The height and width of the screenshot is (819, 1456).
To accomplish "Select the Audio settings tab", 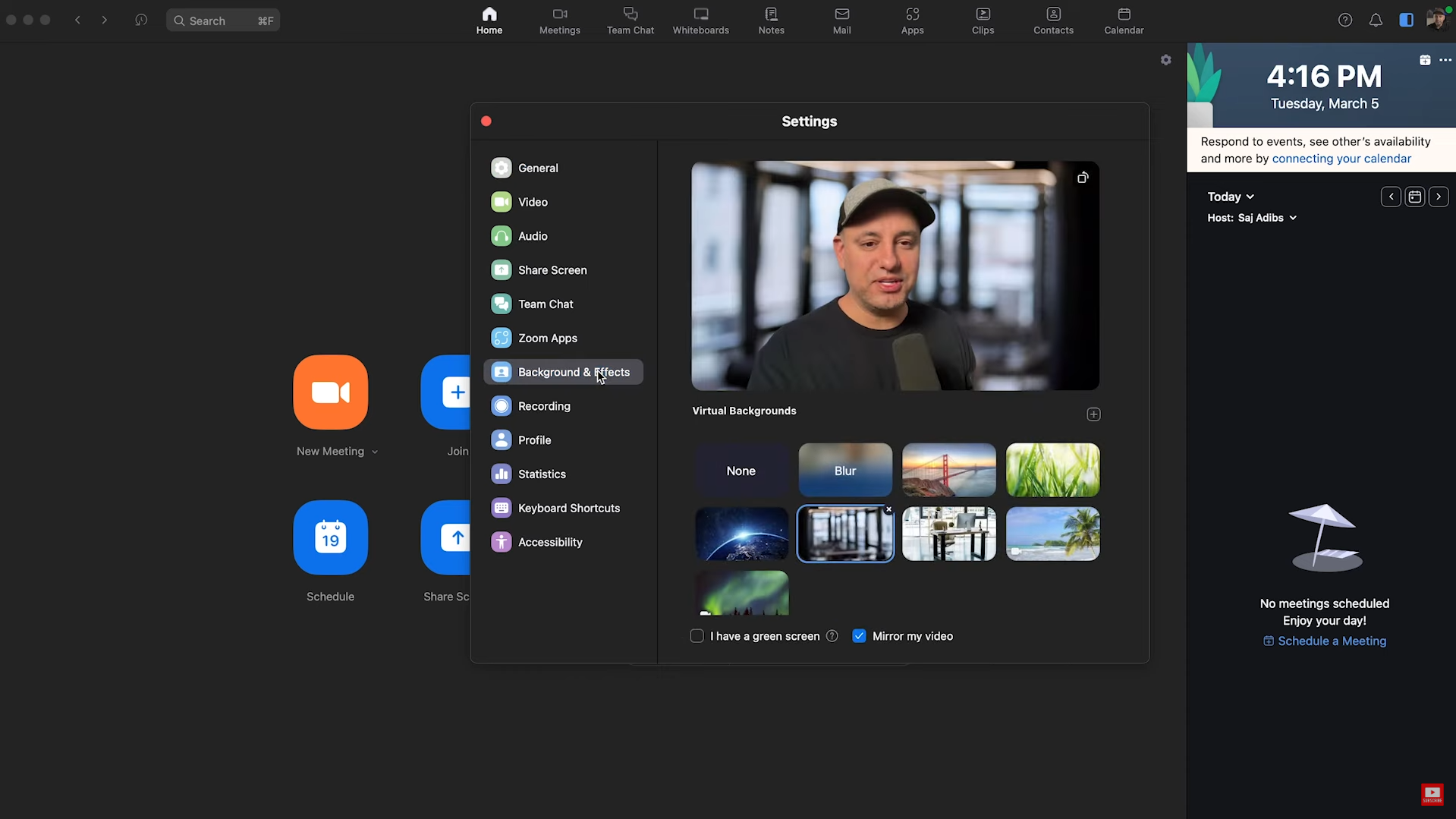I will point(533,236).
